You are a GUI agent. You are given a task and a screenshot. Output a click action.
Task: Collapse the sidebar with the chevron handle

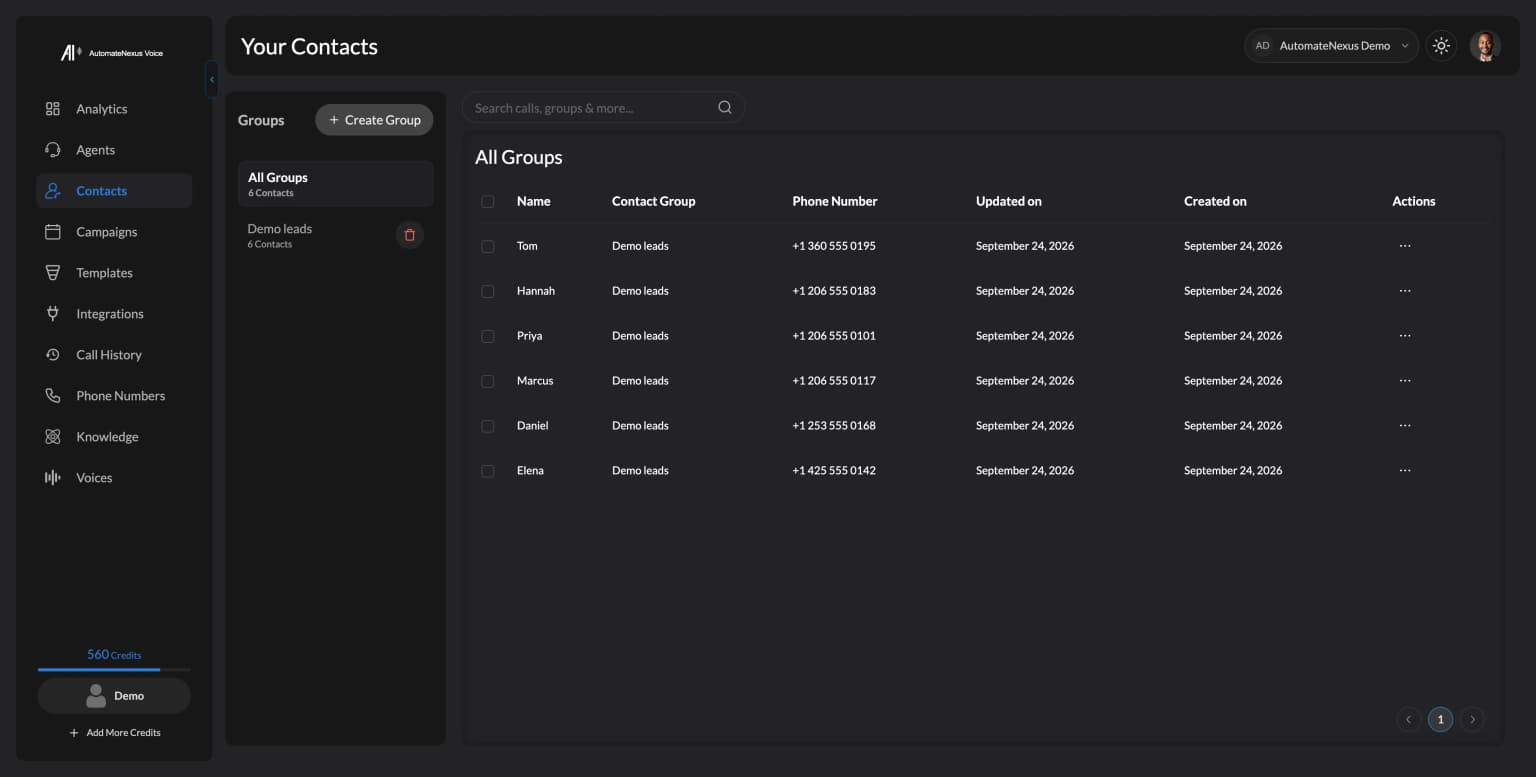point(211,79)
